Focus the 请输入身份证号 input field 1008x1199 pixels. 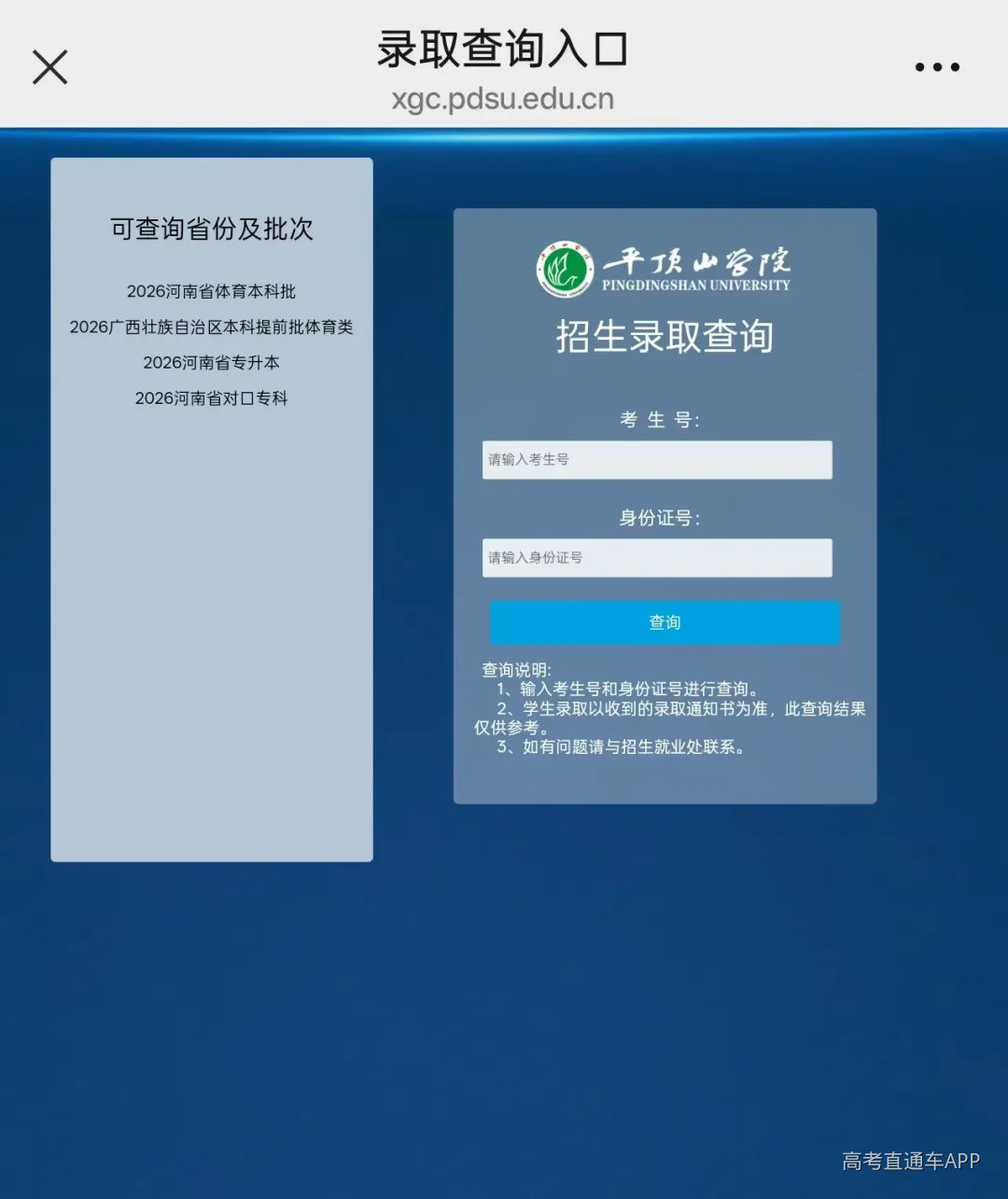(x=657, y=558)
